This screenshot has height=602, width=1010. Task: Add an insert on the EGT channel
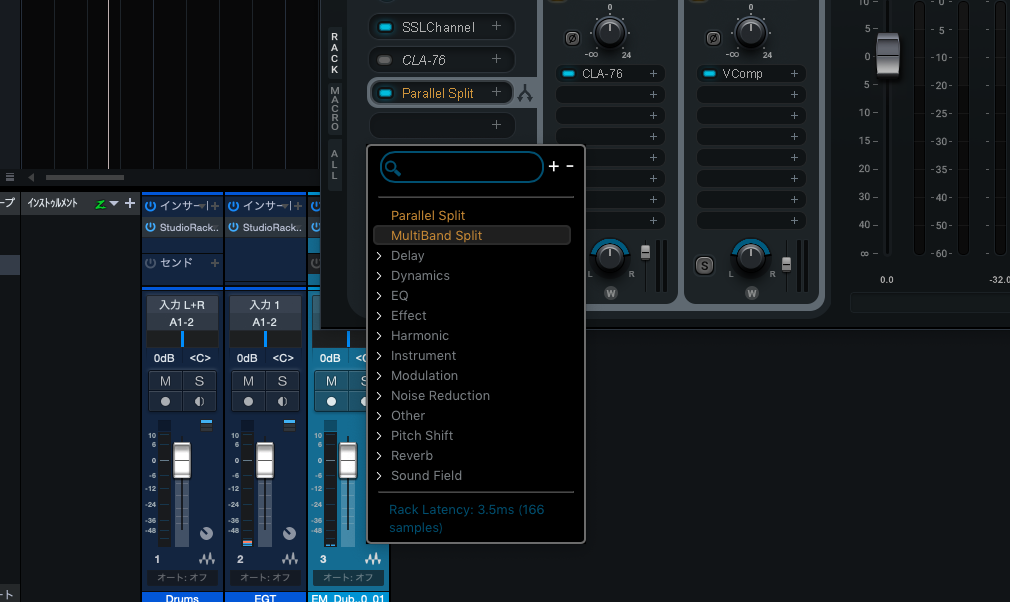point(298,206)
